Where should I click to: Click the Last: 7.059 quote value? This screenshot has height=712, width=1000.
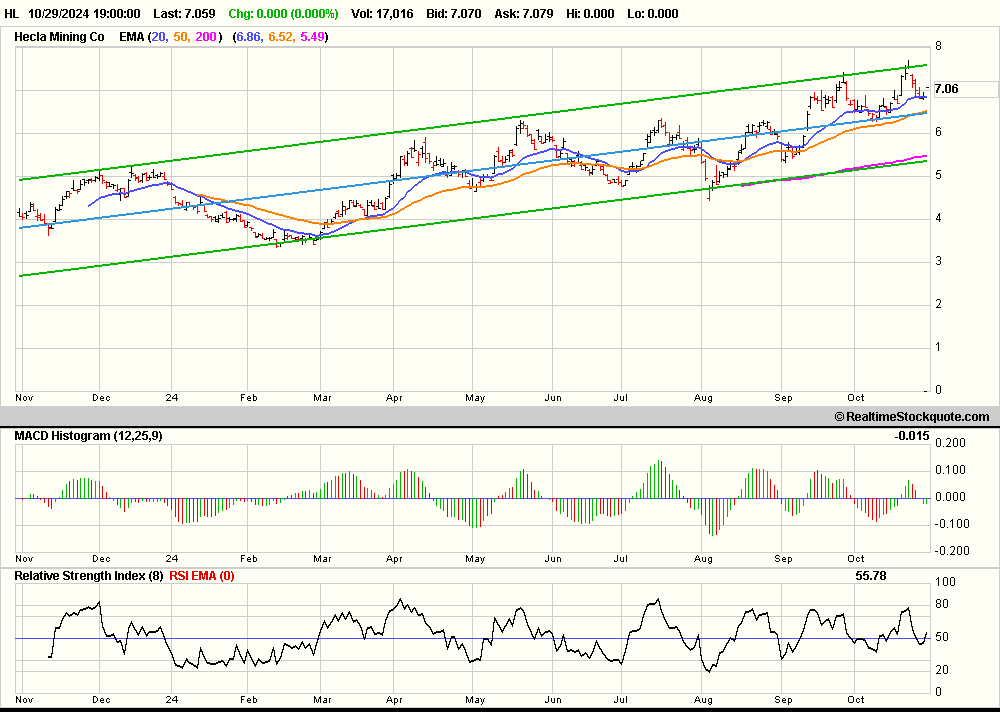tap(184, 13)
